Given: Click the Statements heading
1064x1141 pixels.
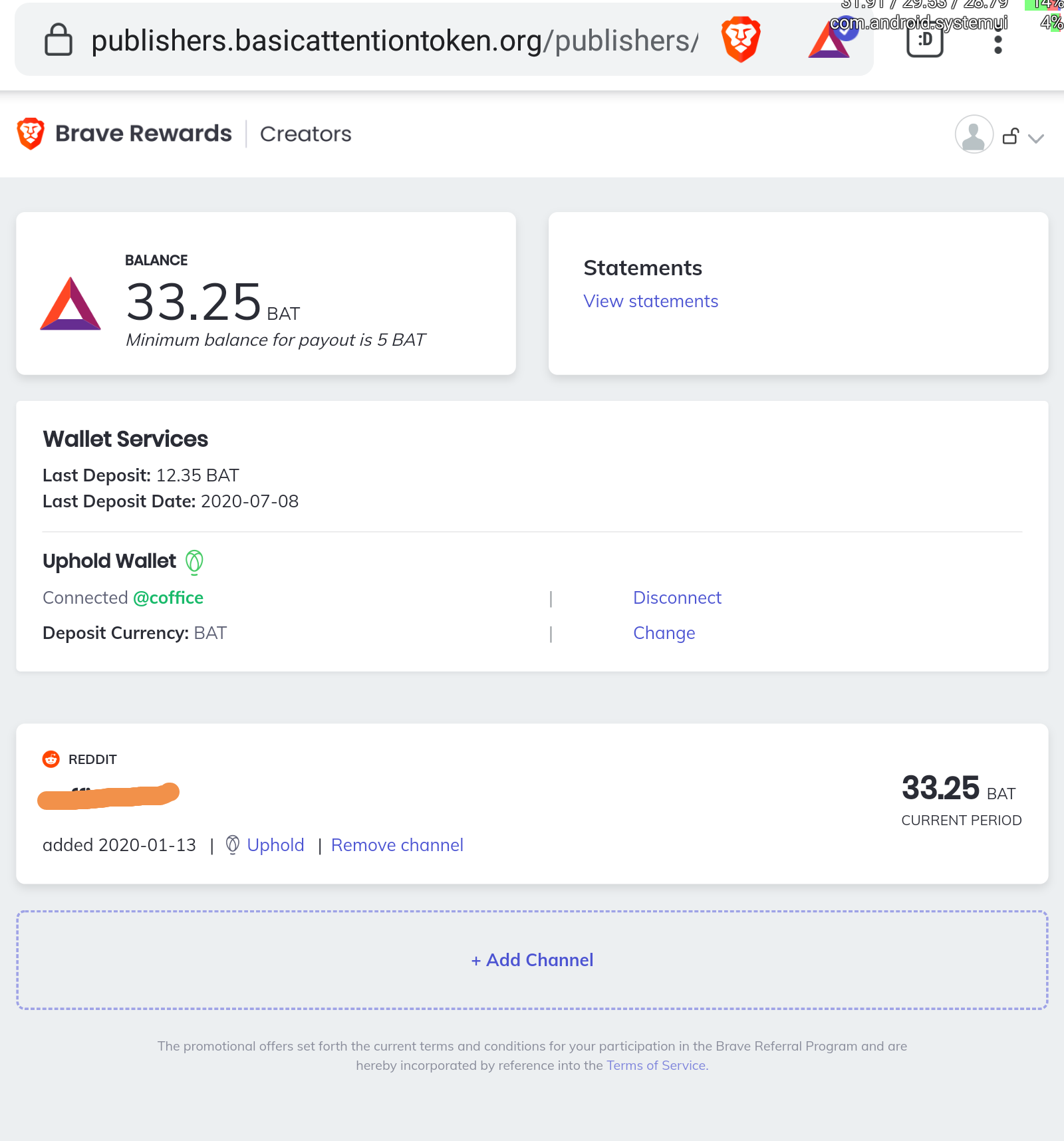Looking at the screenshot, I should coord(642,268).
